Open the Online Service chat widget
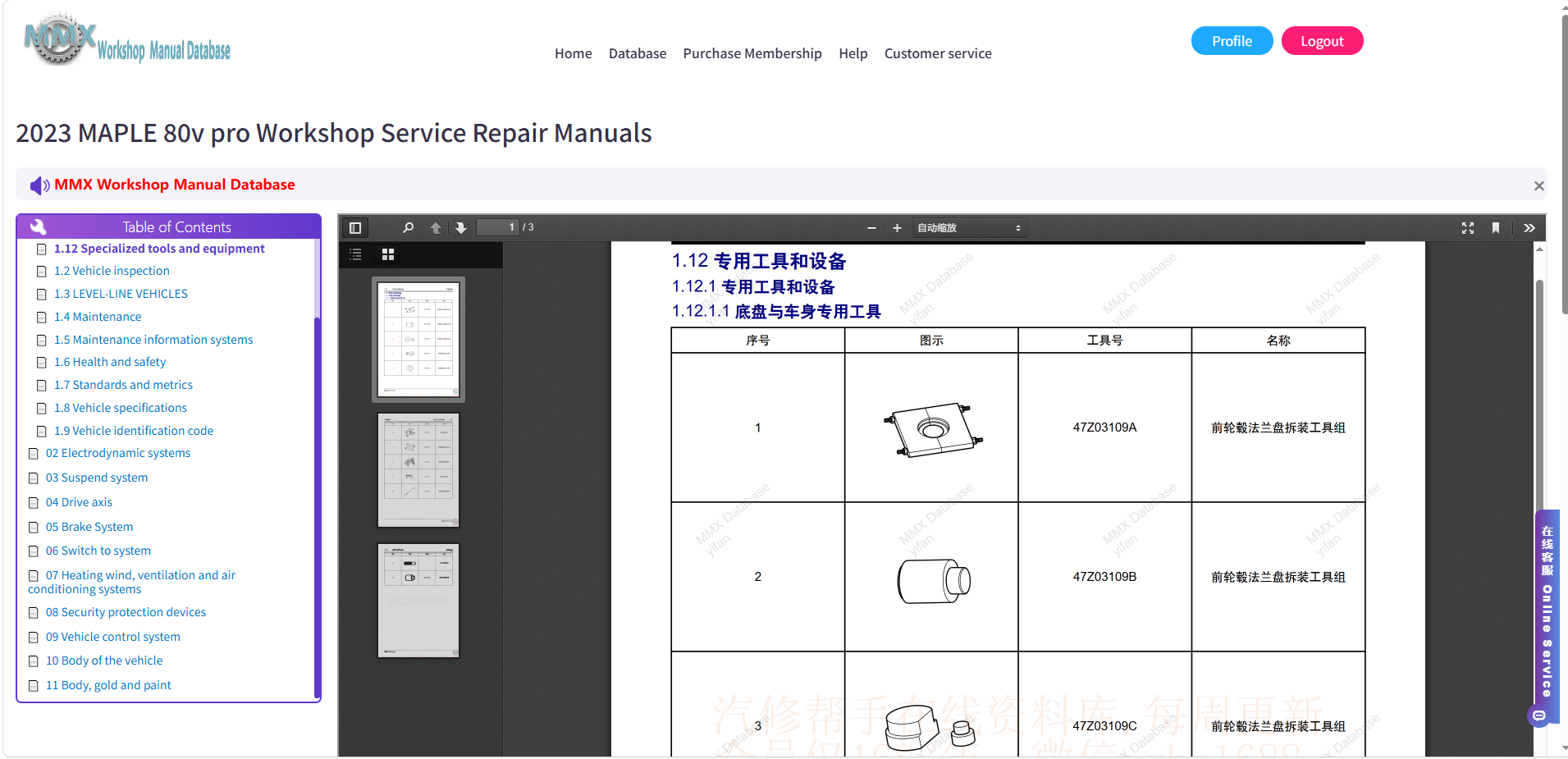1568x759 pixels. (1547, 617)
